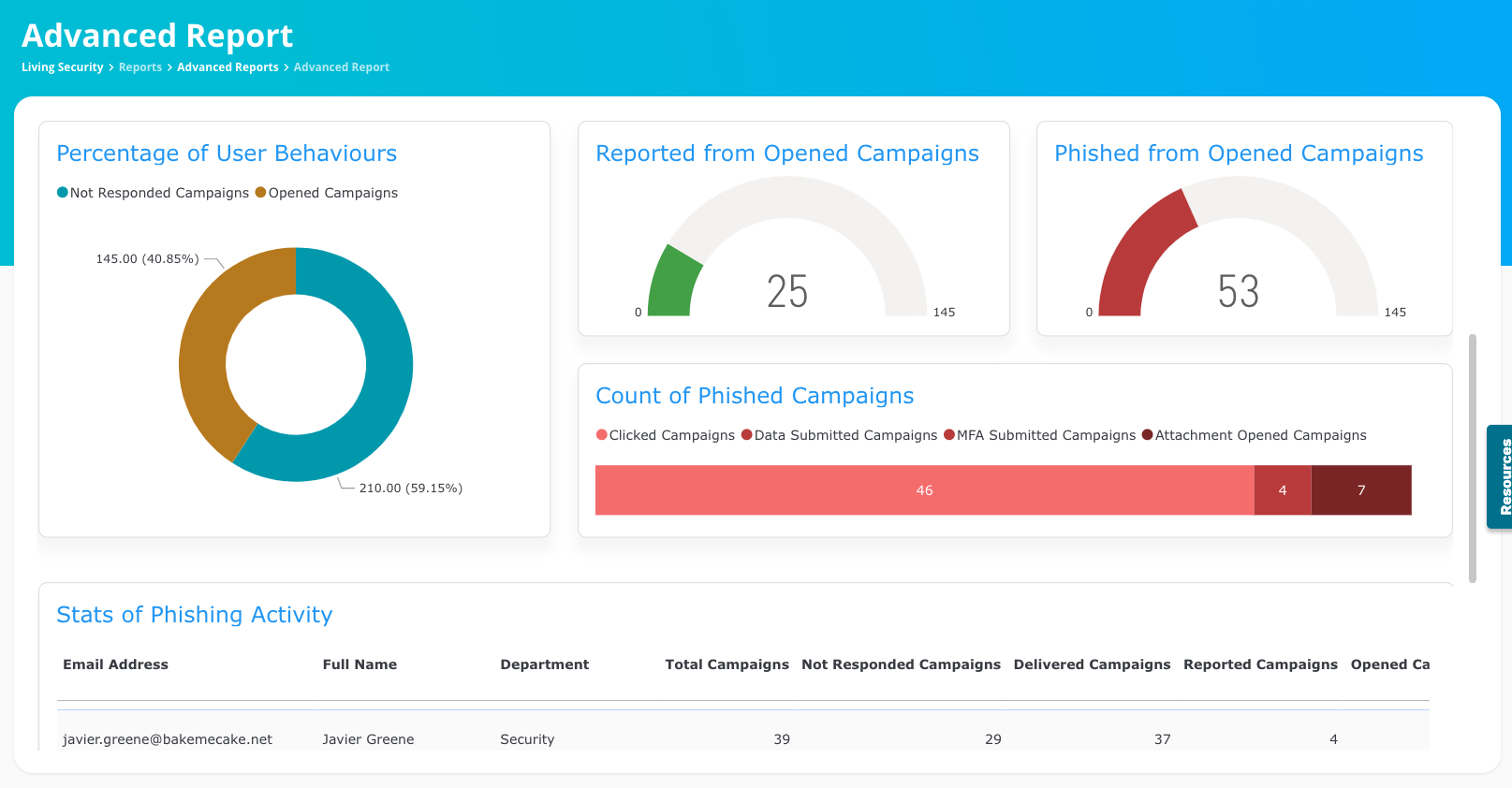
Task: Click the bar segment showing 46
Action: (x=924, y=490)
